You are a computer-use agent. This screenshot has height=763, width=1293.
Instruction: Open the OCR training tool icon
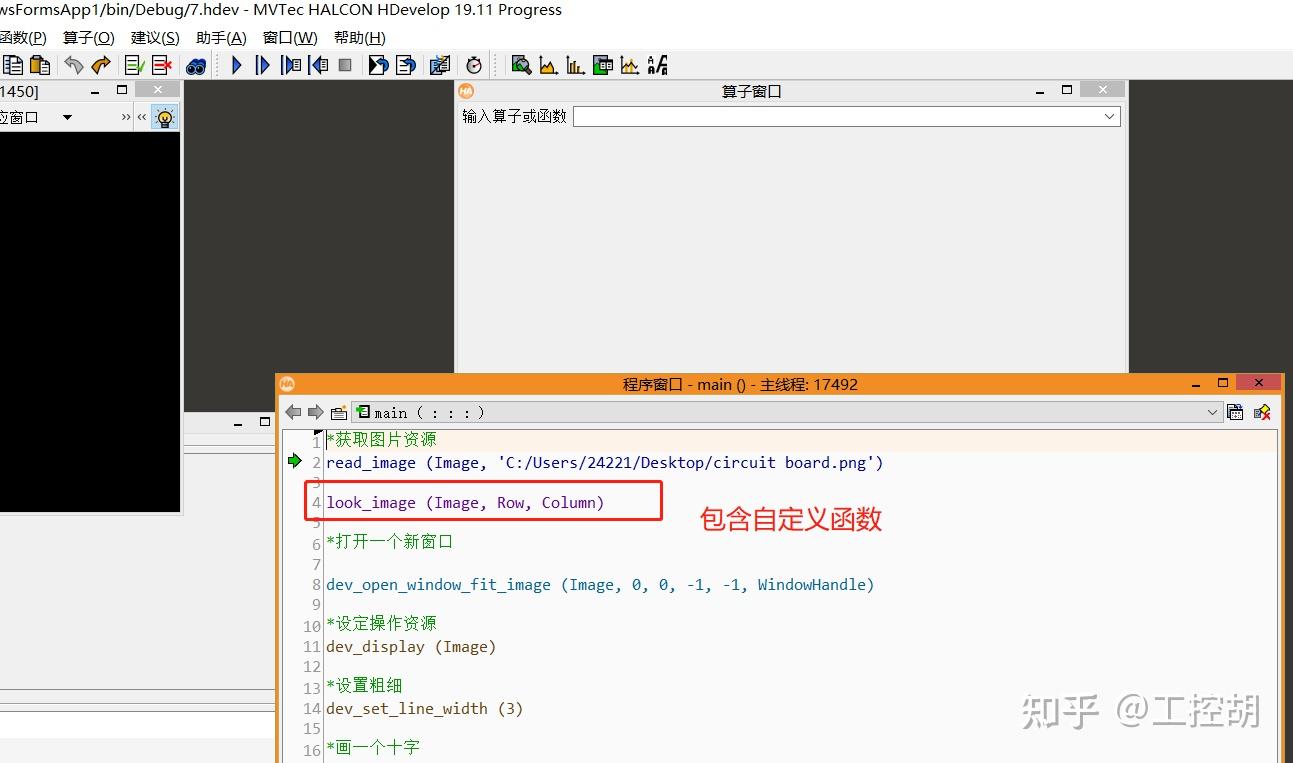[x=657, y=65]
